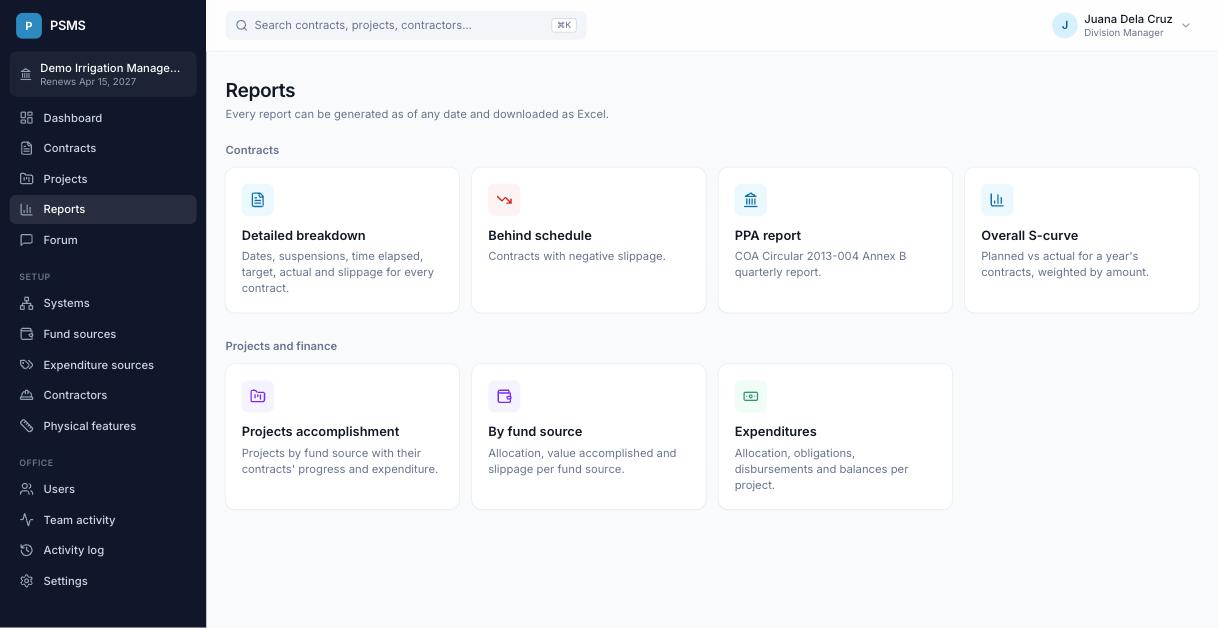The width and height of the screenshot is (1218, 628).
Task: Click the By fund source wallet icon
Action: pos(504,396)
